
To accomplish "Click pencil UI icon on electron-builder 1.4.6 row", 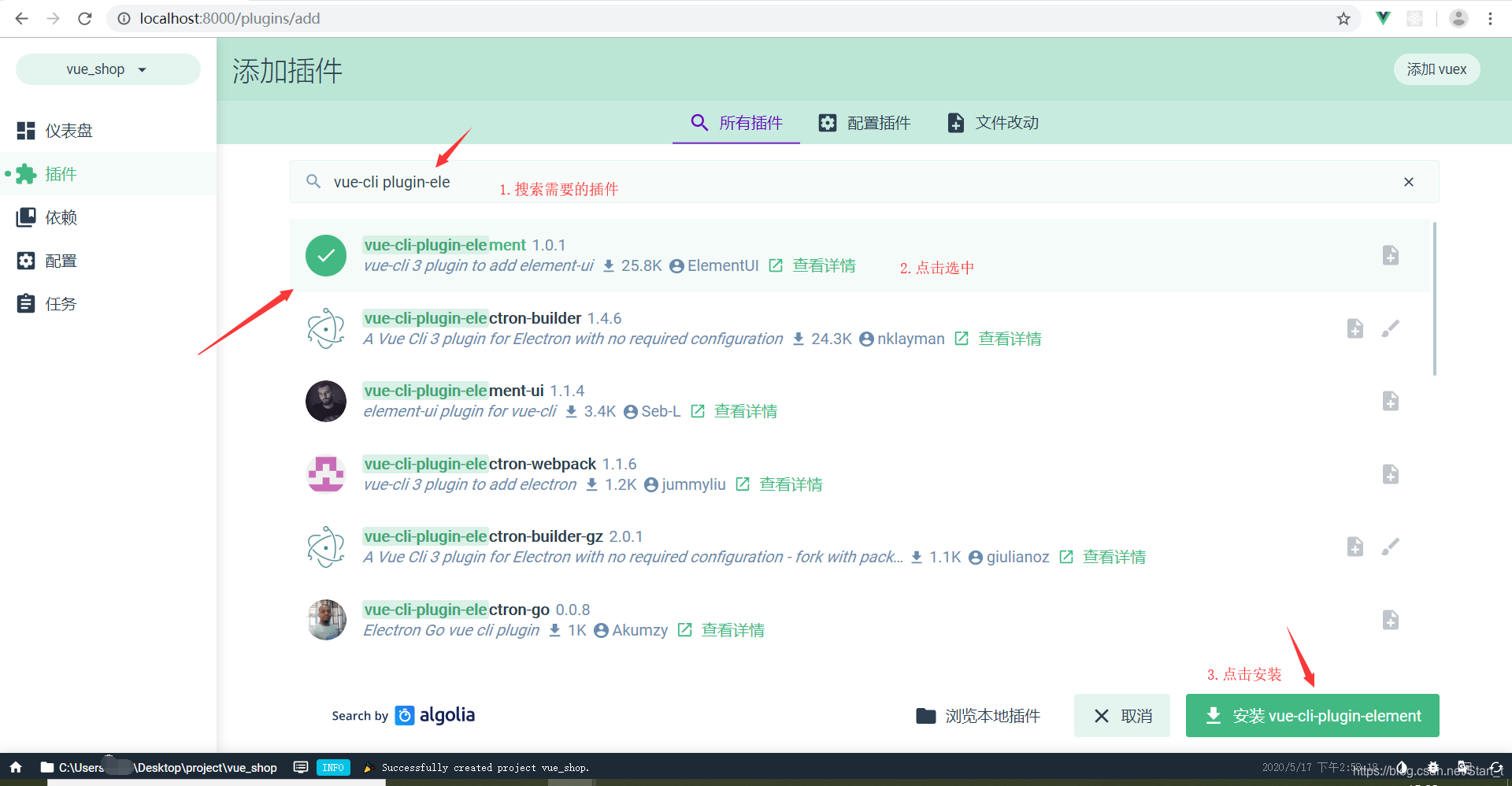I will [1391, 328].
